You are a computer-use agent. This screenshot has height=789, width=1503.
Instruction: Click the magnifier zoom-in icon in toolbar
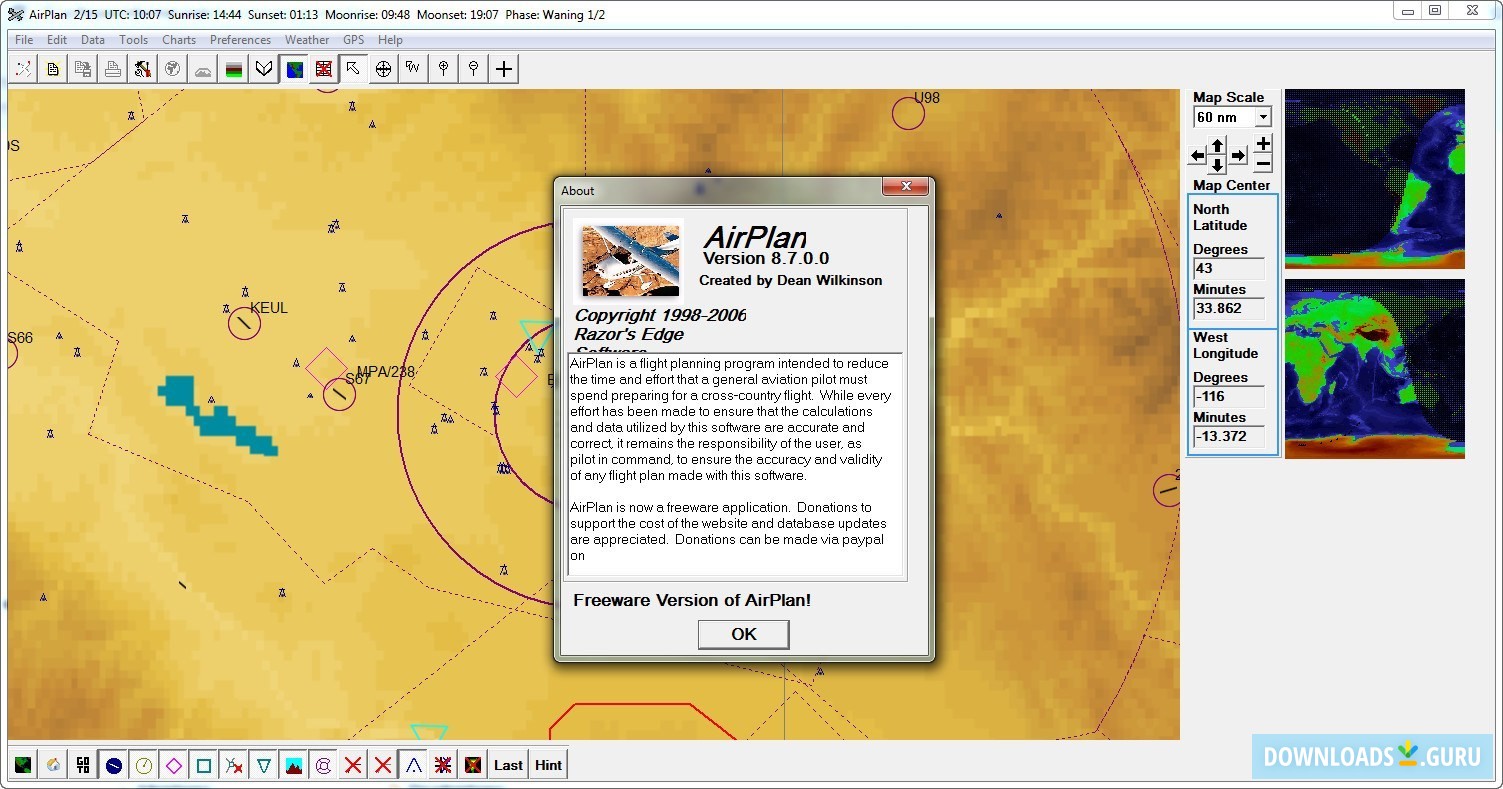[x=443, y=68]
